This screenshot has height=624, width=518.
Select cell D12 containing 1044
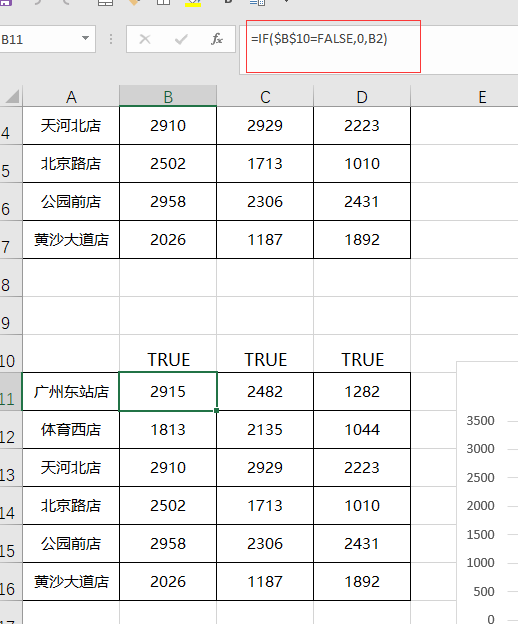[x=362, y=430]
